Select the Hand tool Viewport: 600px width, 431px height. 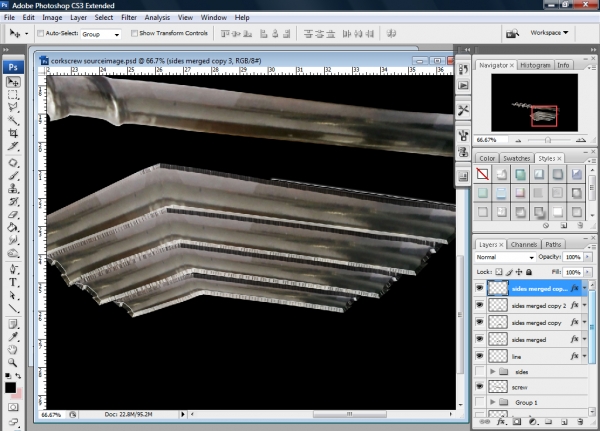click(13, 349)
